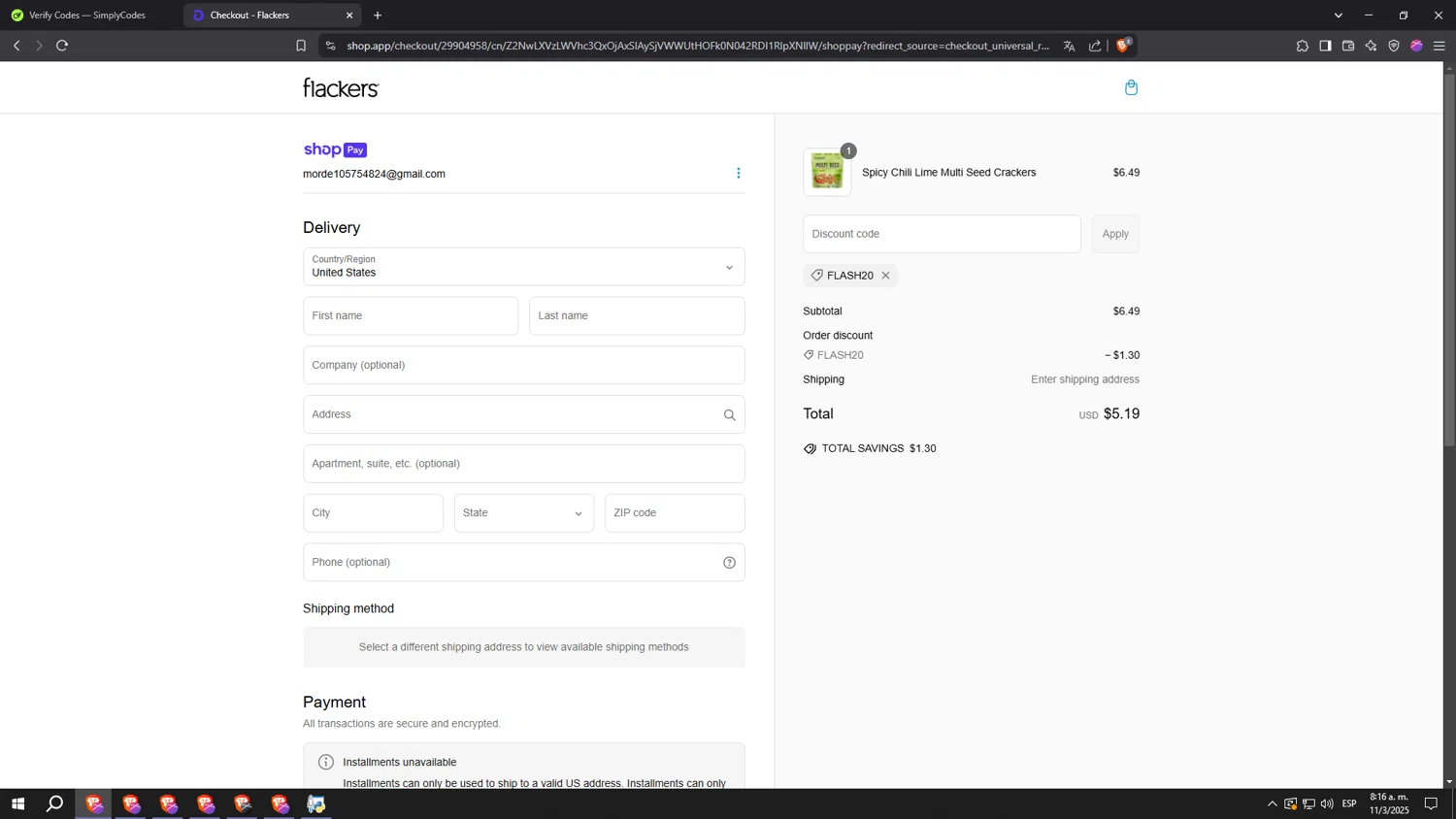Click the City field
Image resolution: width=1456 pixels, height=819 pixels.
(x=373, y=513)
